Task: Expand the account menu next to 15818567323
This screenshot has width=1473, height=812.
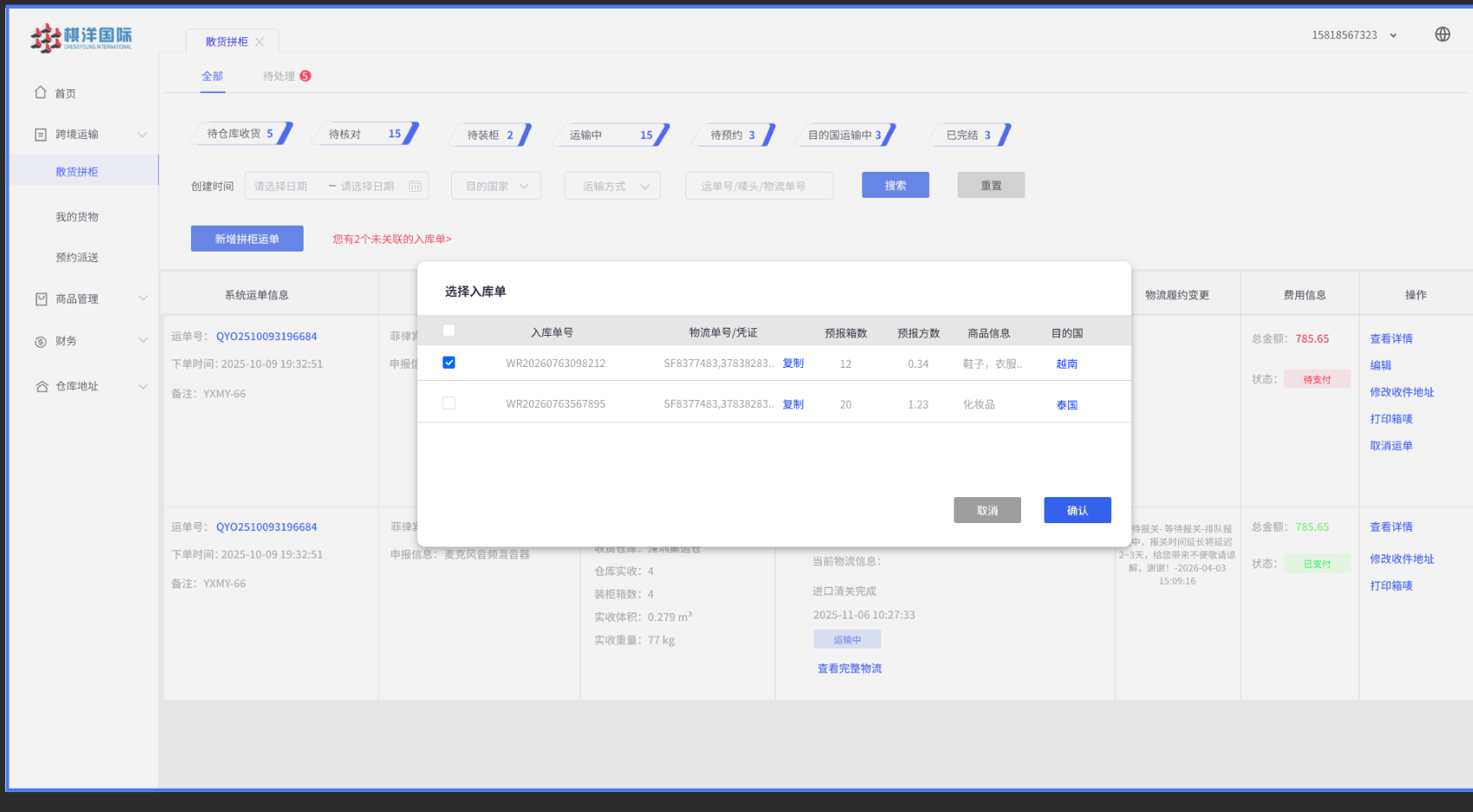Action: click(x=1393, y=36)
